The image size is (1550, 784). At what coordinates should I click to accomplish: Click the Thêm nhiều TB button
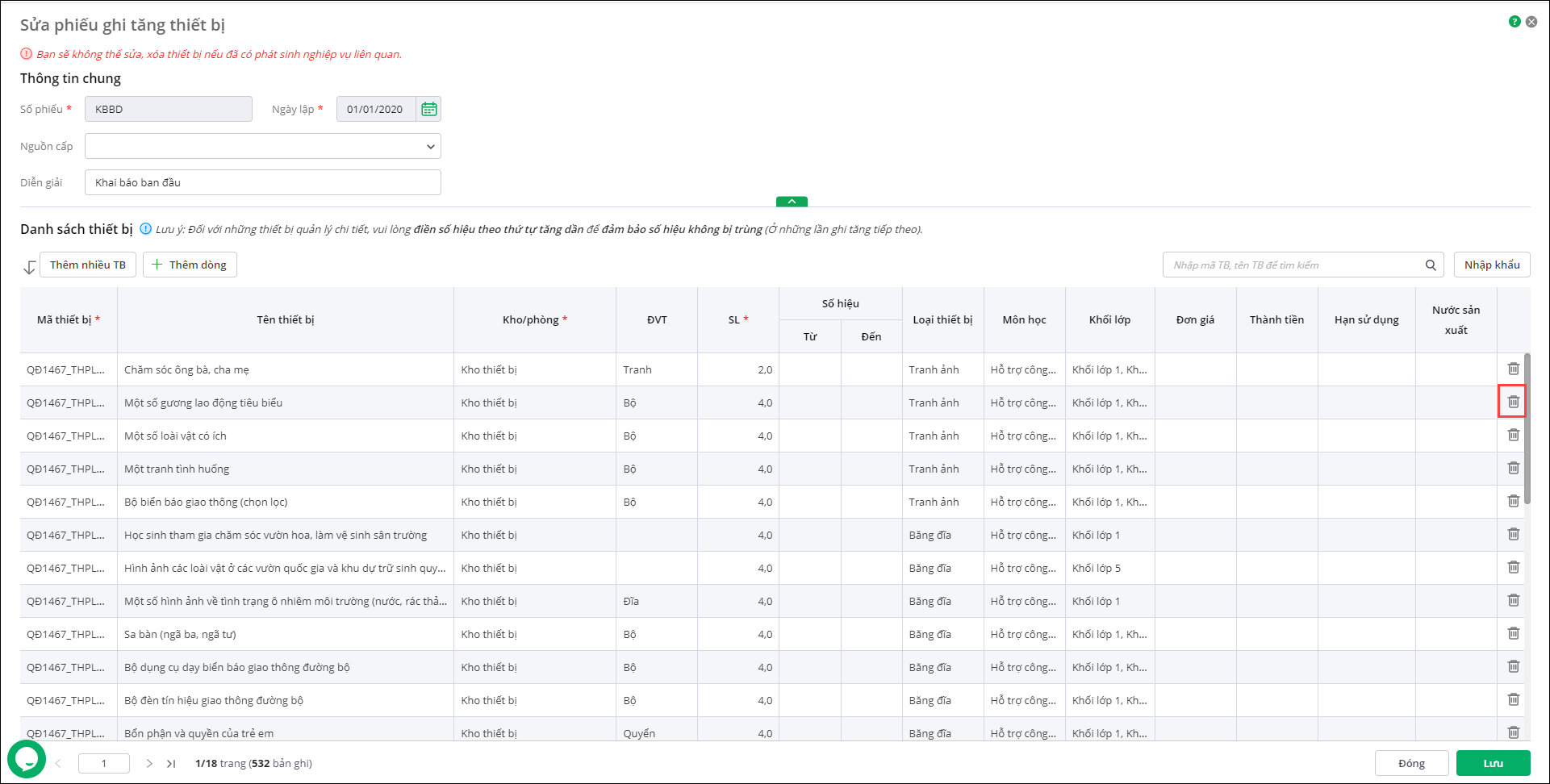(88, 265)
